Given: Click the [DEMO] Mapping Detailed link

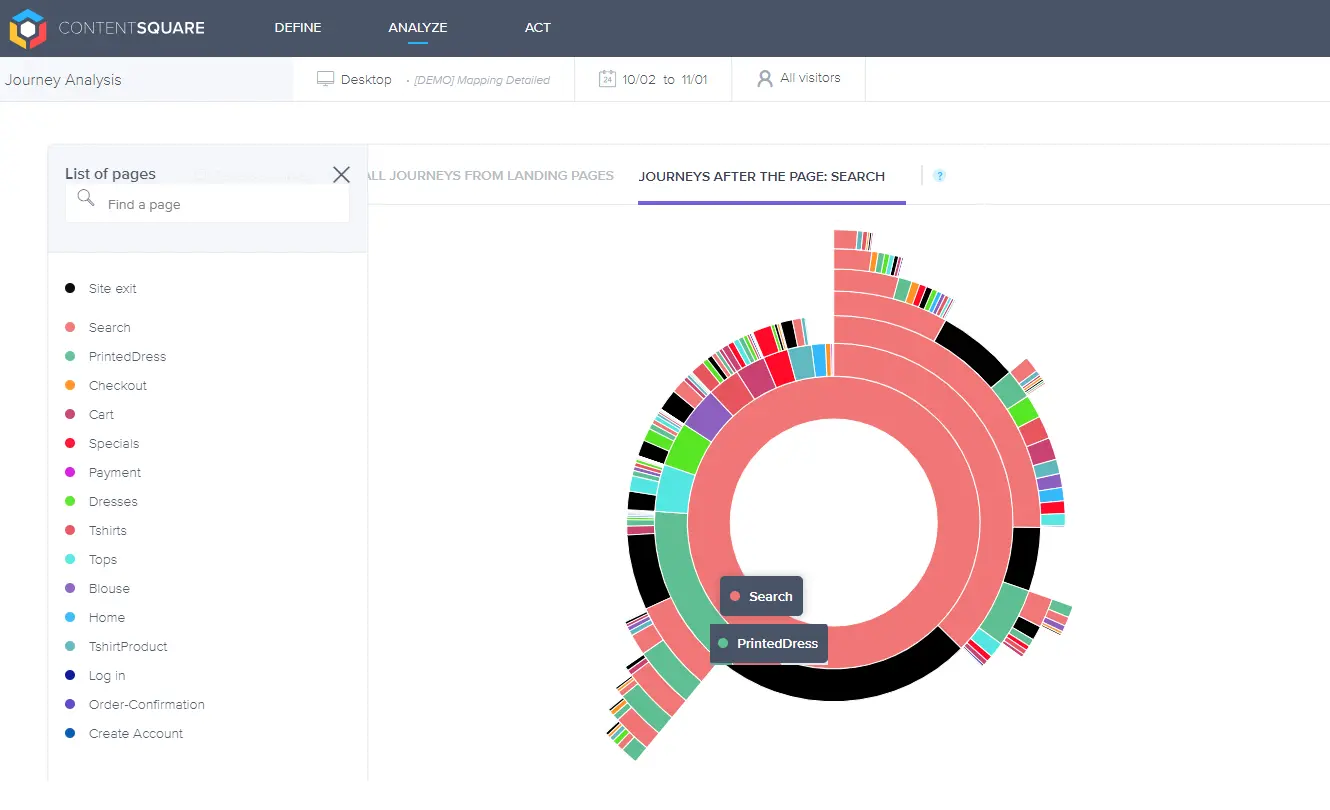Looking at the screenshot, I should tap(483, 79).
